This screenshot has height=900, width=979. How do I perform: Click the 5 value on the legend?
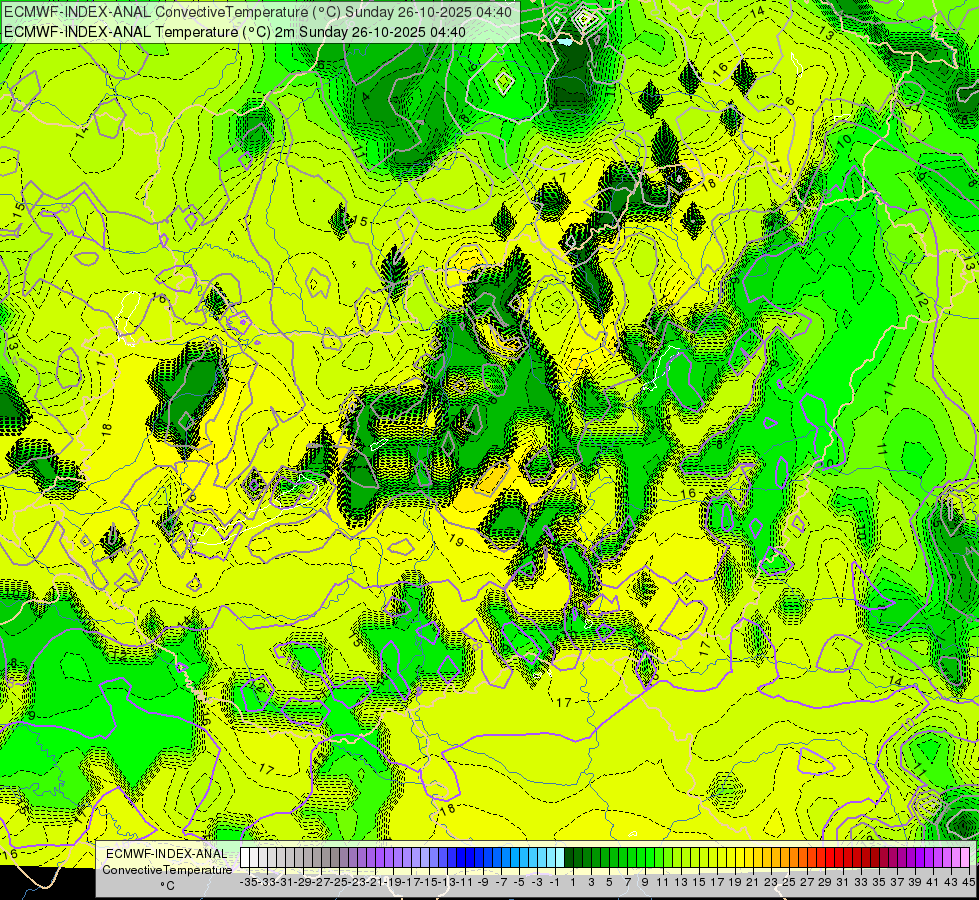click(x=609, y=882)
